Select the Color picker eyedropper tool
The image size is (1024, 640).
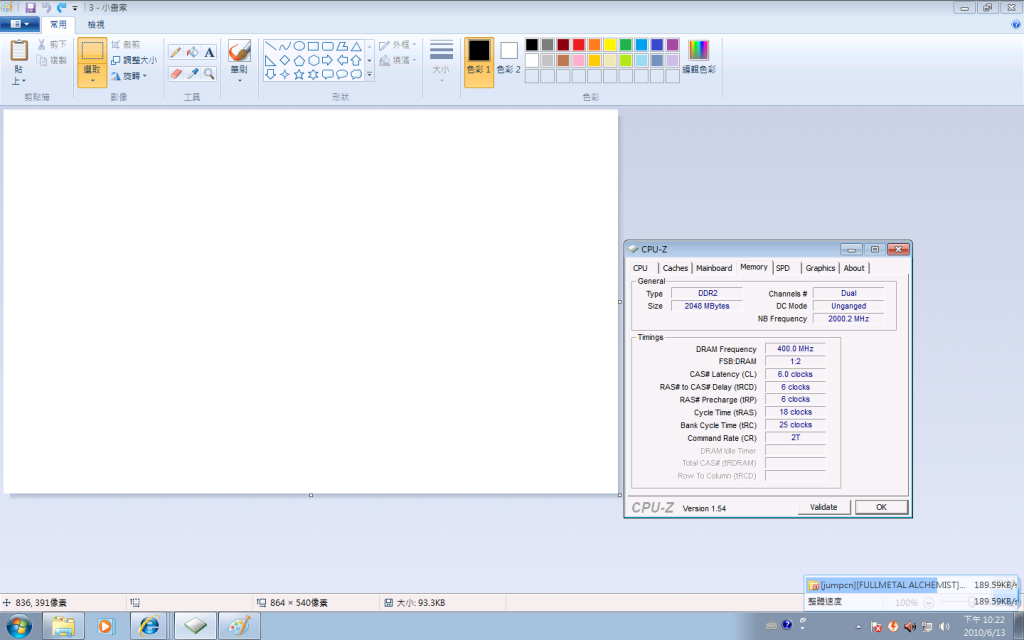[x=193, y=74]
